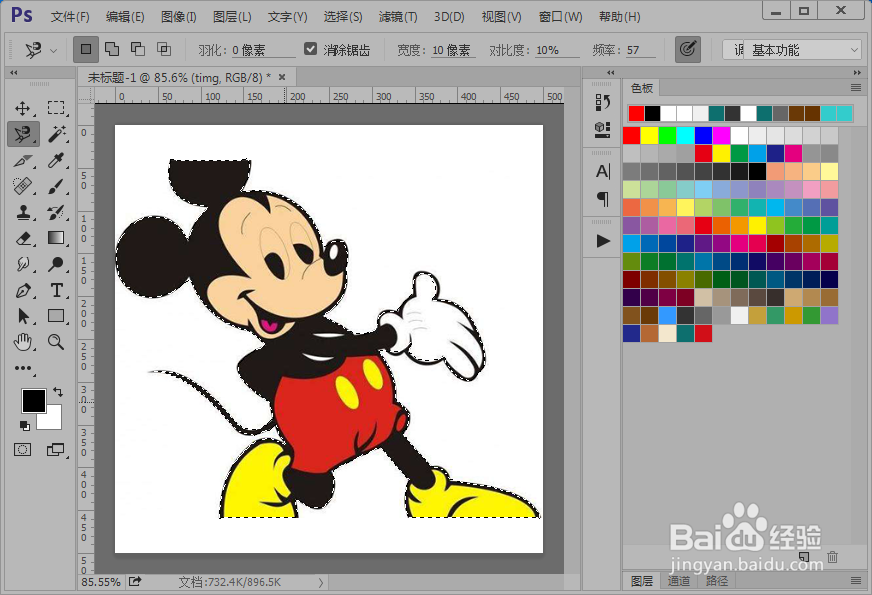Toggle Quick Mask mode
This screenshot has width=872, height=595.
point(23,449)
